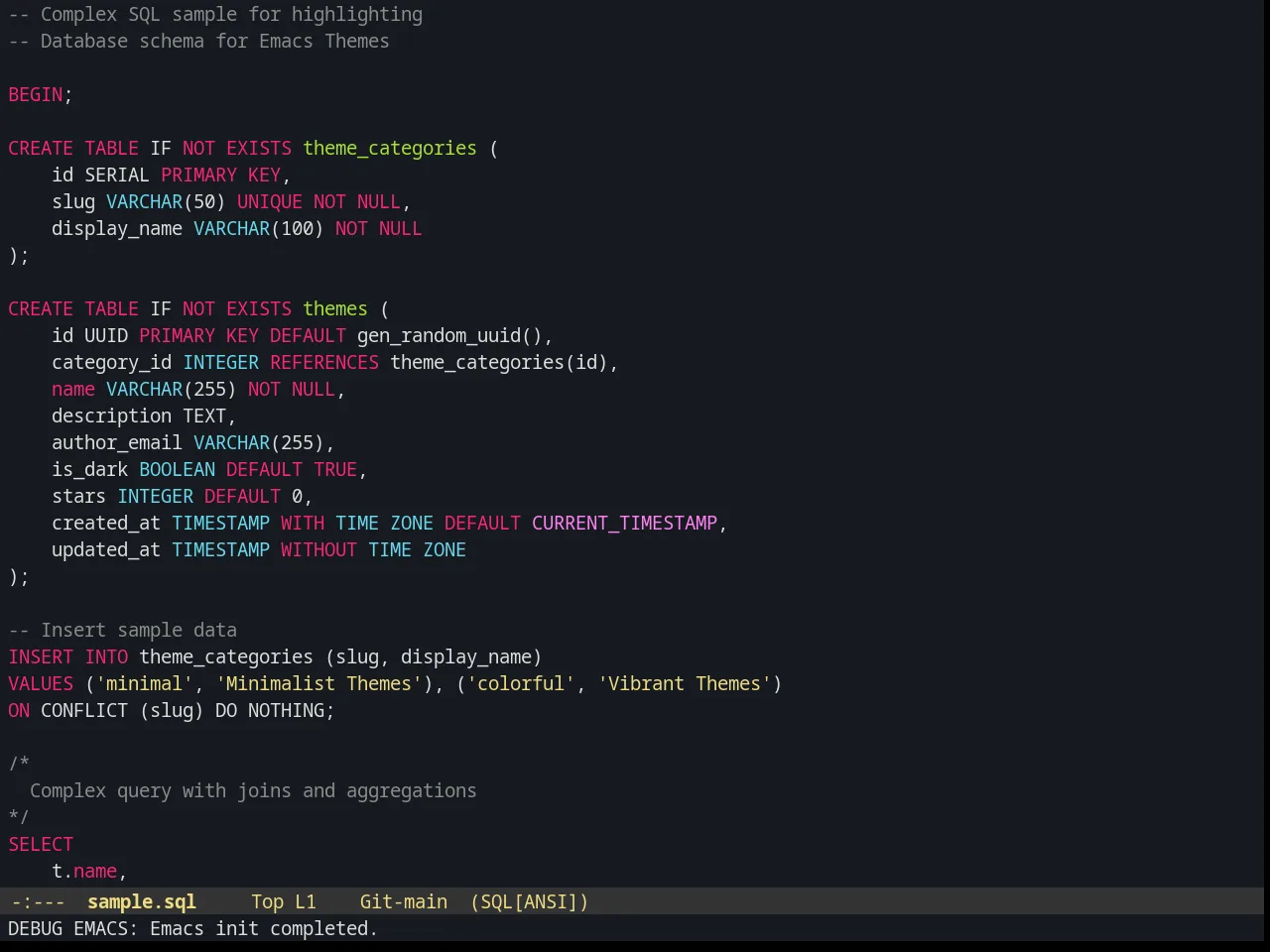Click the table name theme_categories in CREATE TABLE

(x=390, y=148)
